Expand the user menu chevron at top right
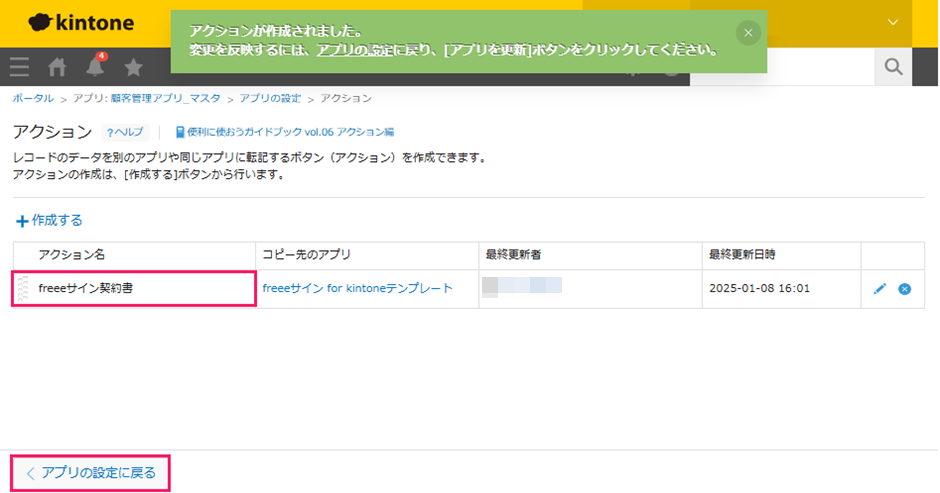Image resolution: width=940 pixels, height=493 pixels. (893, 22)
